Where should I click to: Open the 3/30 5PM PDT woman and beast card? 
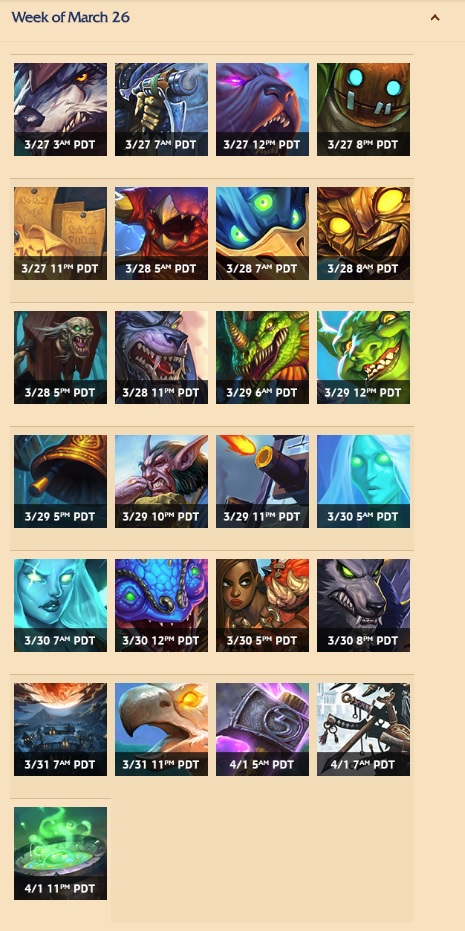click(x=262, y=606)
